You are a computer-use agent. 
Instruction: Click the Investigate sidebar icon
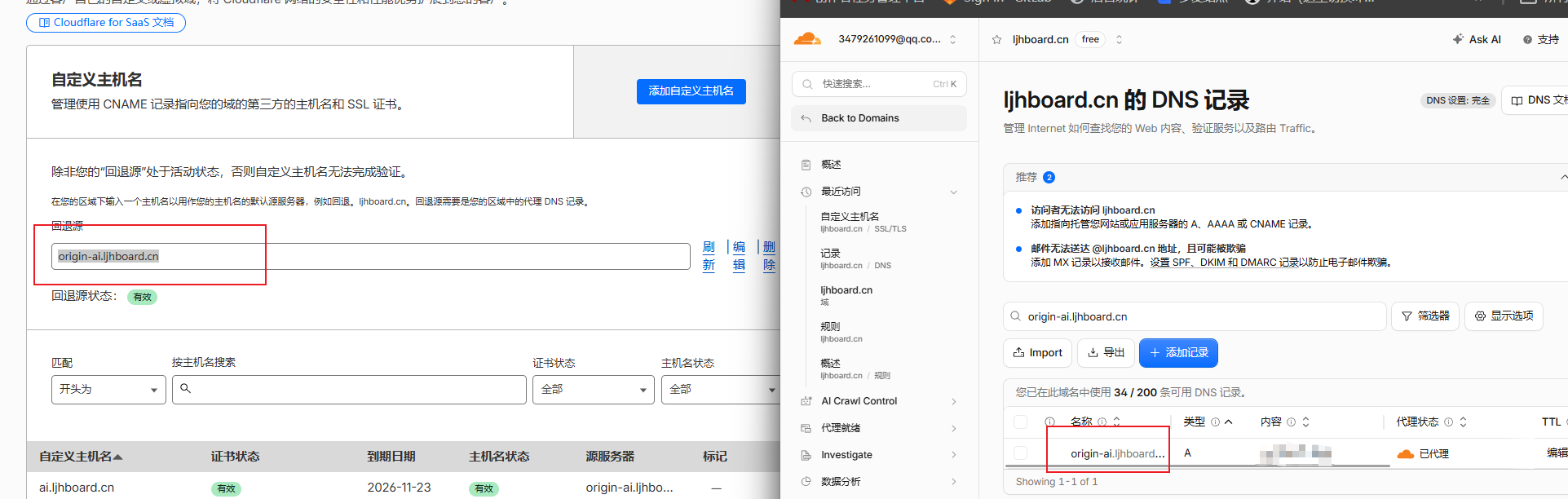tap(806, 455)
